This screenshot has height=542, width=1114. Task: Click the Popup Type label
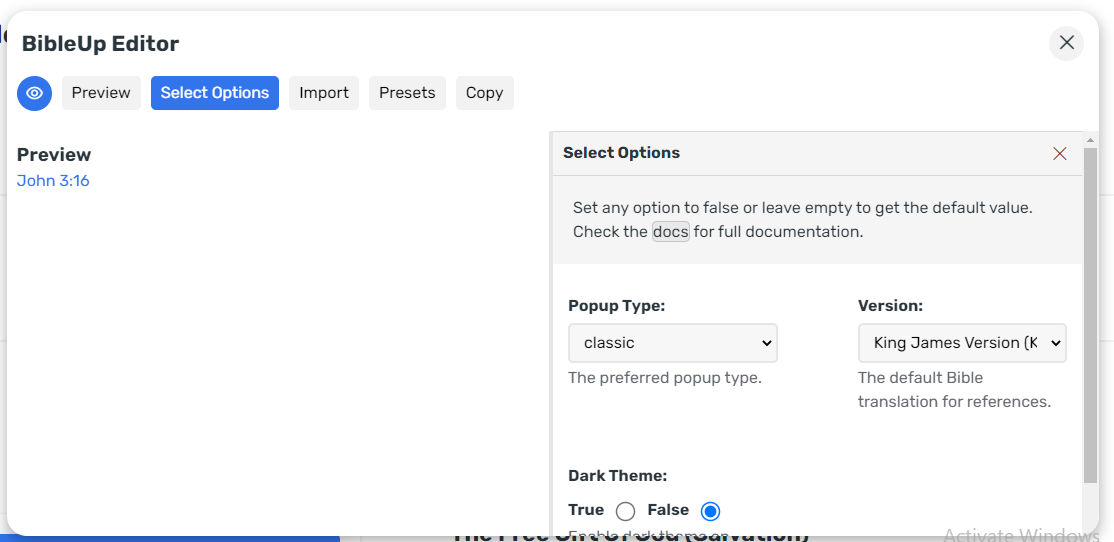(616, 306)
